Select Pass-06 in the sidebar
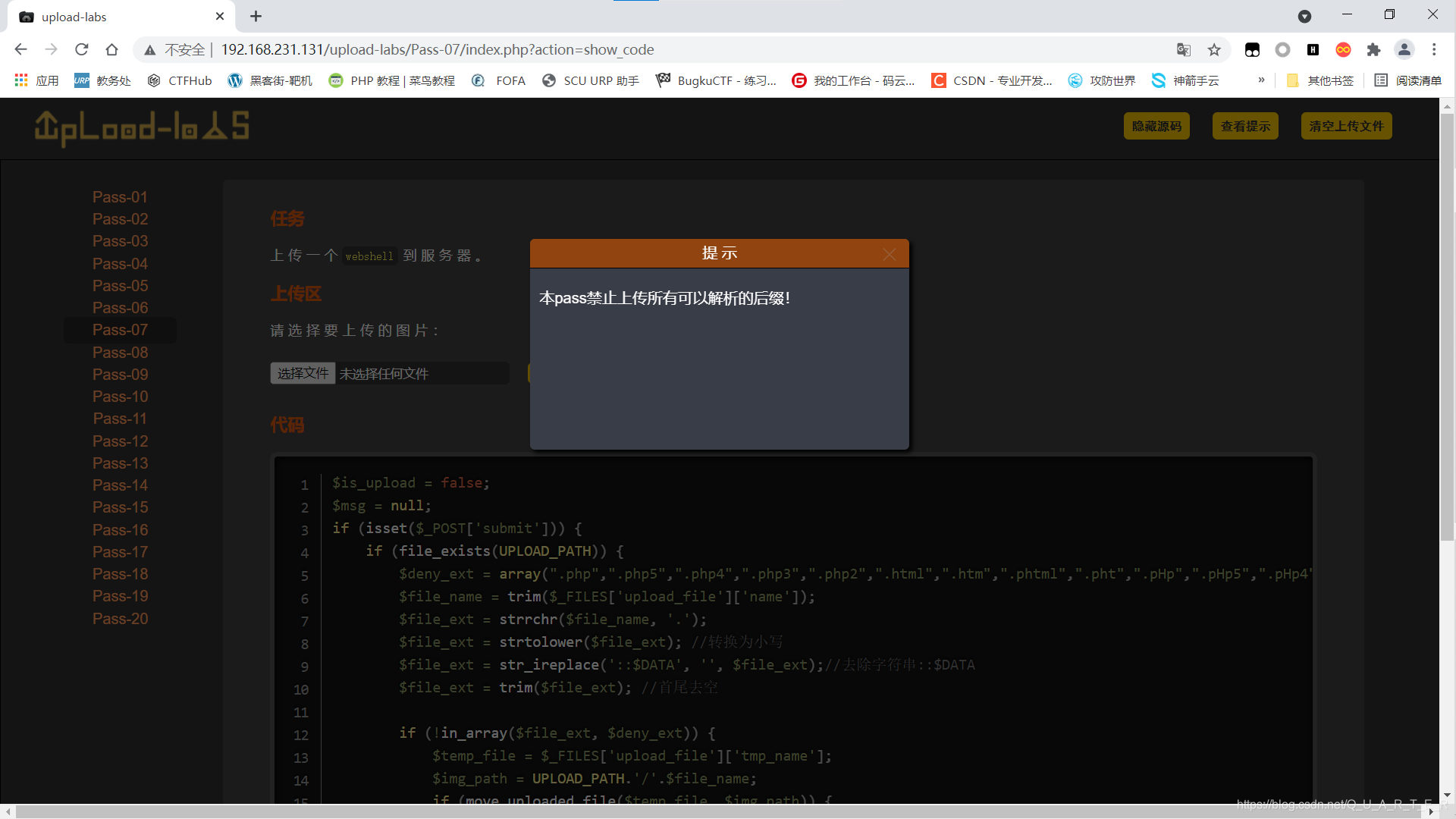Screen dimensions: 1456x819 pyautogui.click(x=120, y=308)
